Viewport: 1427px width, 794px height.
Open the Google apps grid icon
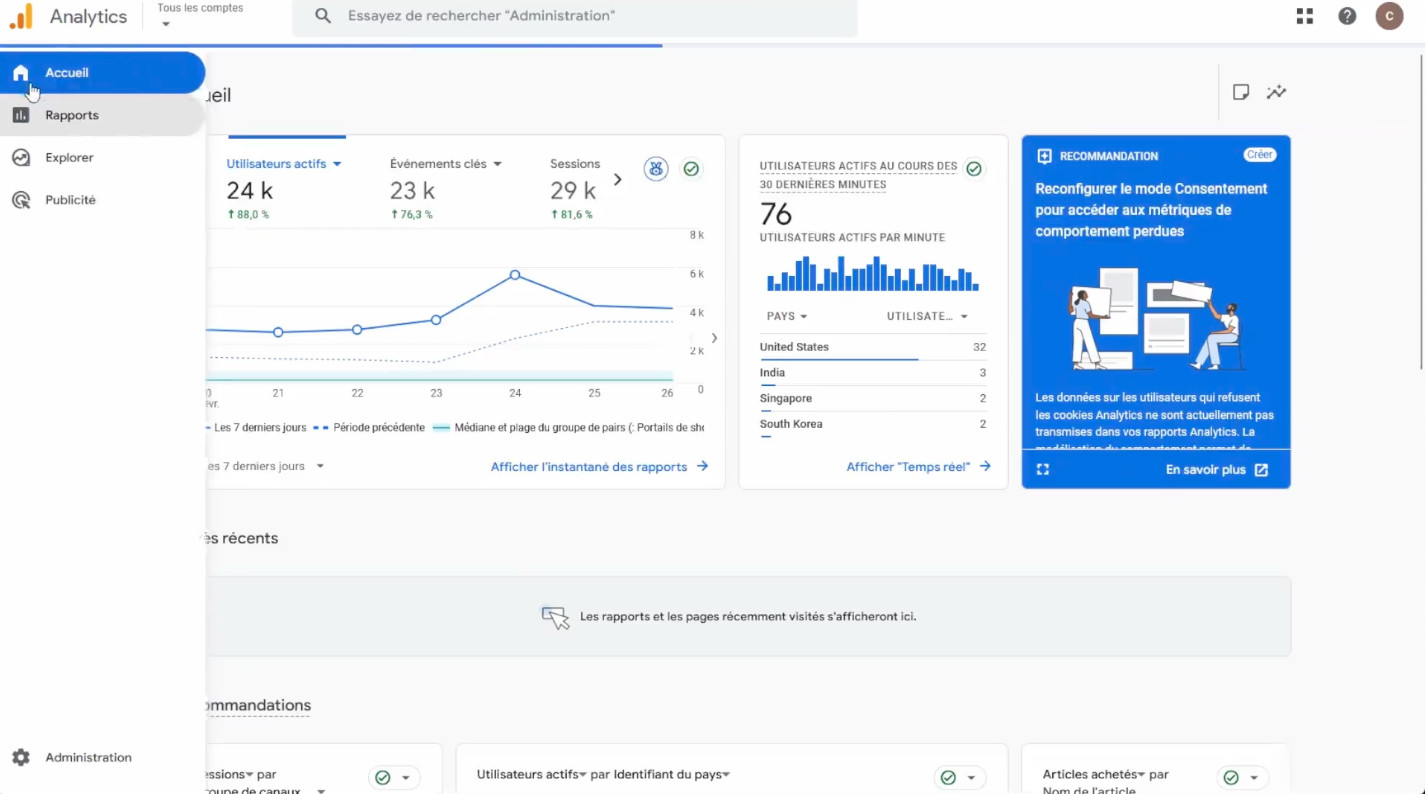[1304, 16]
